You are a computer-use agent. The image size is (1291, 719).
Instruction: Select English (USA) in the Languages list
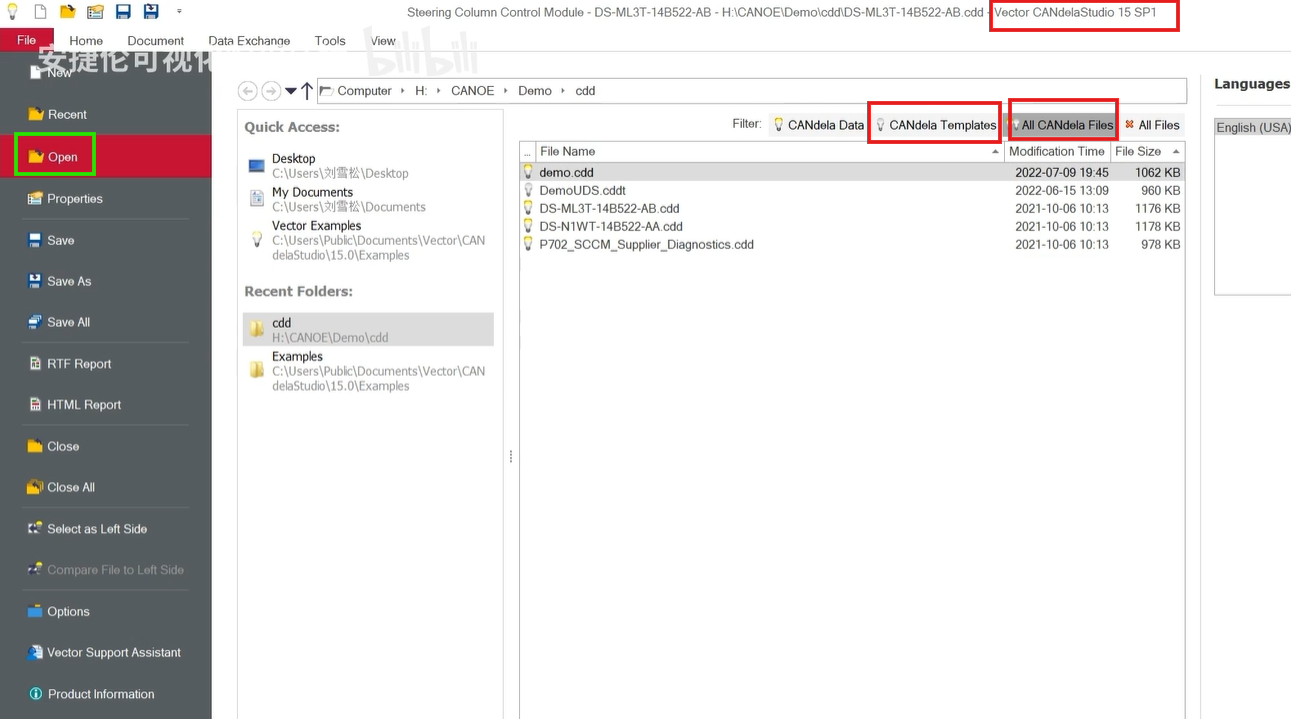tap(1252, 128)
